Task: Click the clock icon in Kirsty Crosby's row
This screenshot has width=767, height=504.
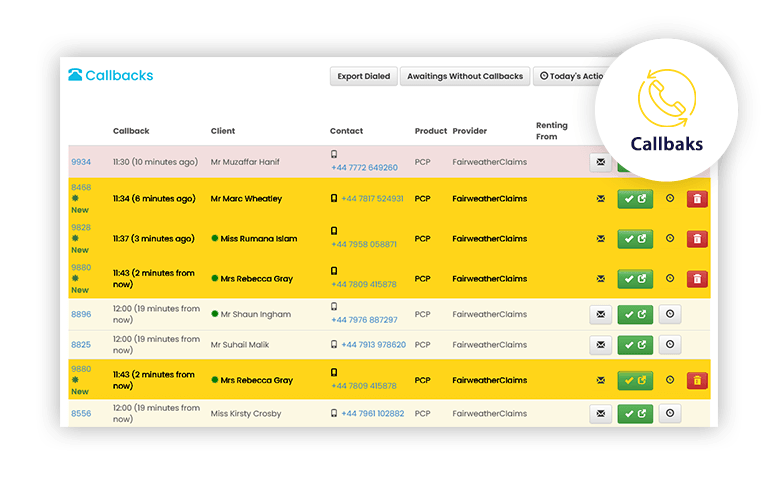Action: (670, 413)
